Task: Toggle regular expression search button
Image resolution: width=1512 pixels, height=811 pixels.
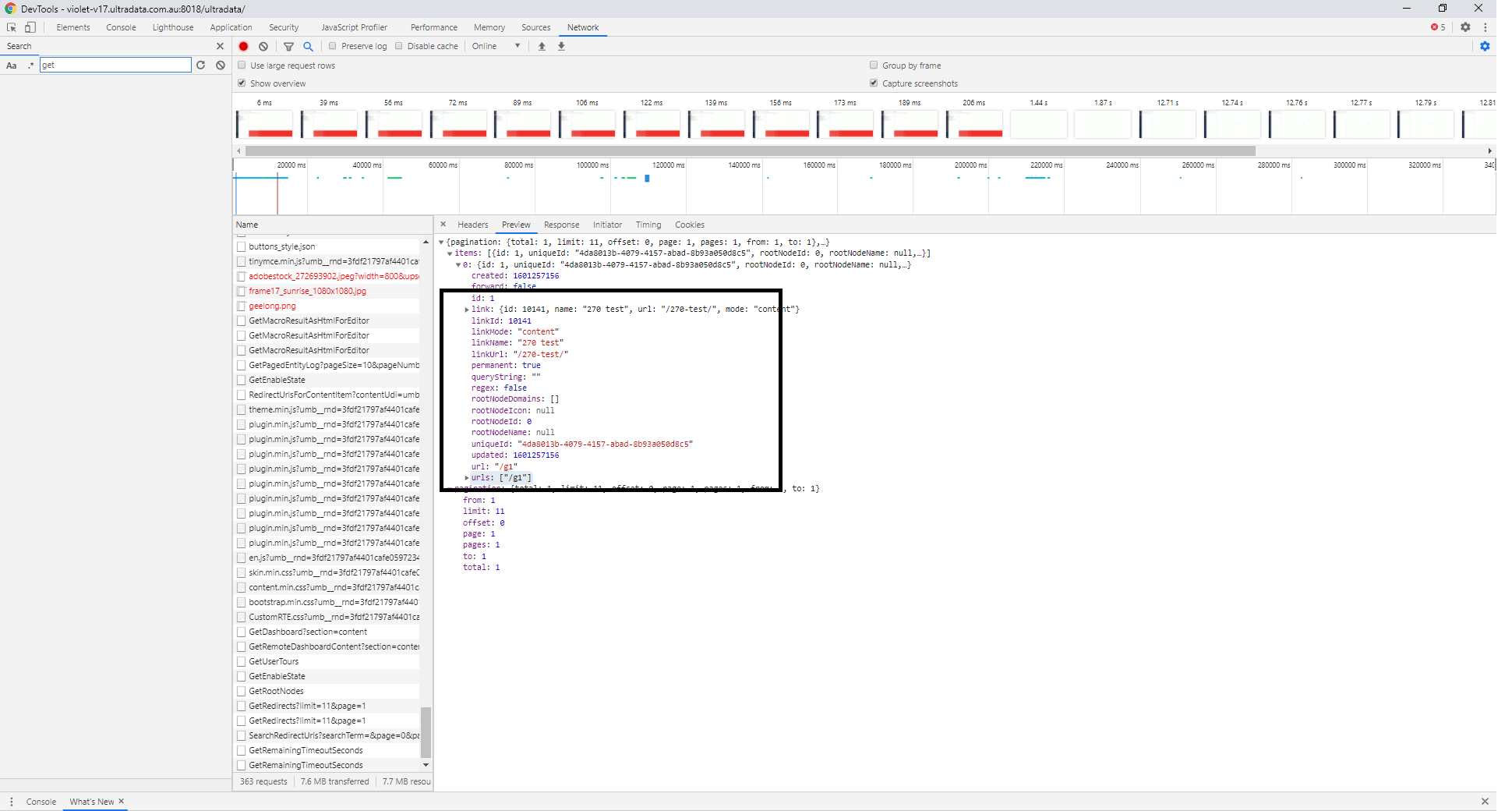Action: coord(30,65)
